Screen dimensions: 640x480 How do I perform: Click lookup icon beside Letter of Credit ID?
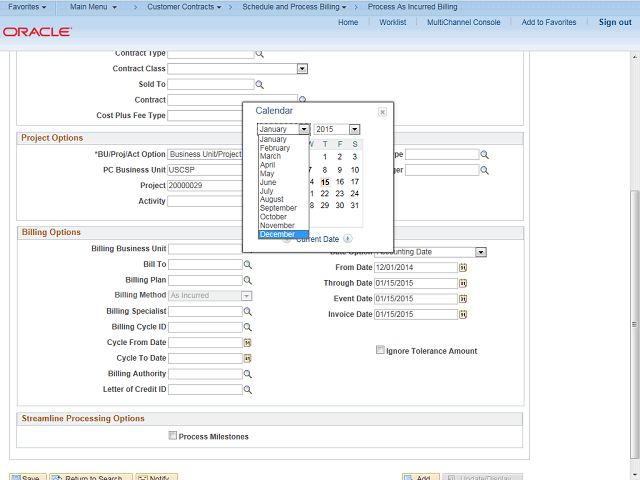[x=248, y=390]
